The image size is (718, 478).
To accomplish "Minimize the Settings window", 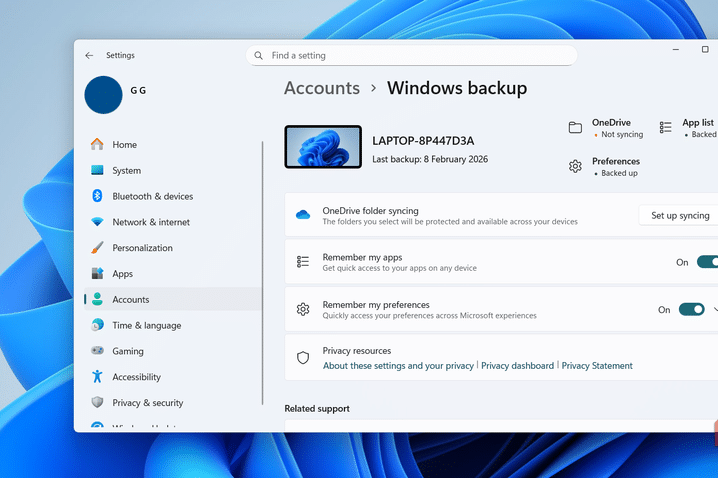I will coord(675,49).
